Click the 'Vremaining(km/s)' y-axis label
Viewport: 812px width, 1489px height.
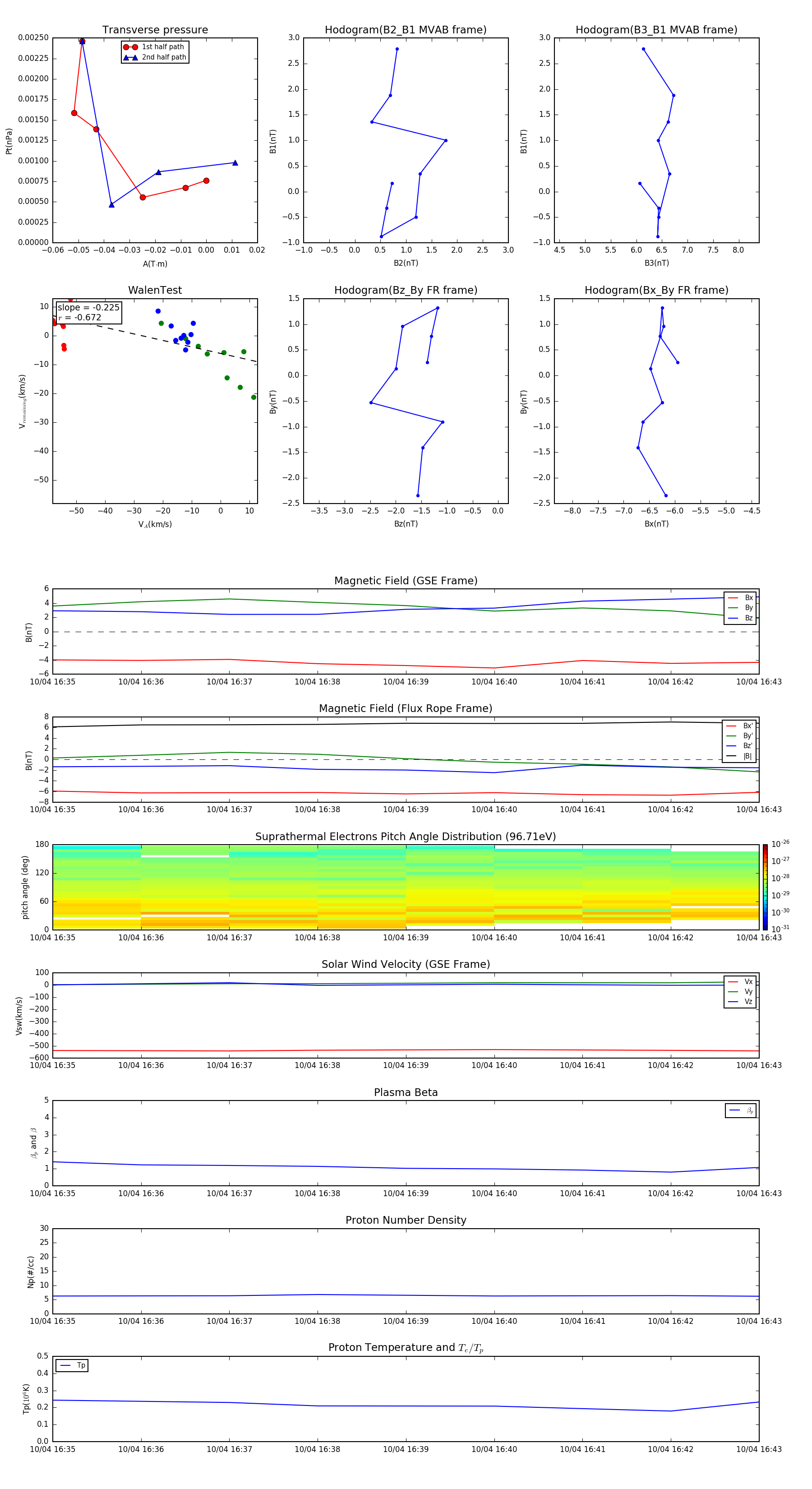click(x=22, y=401)
